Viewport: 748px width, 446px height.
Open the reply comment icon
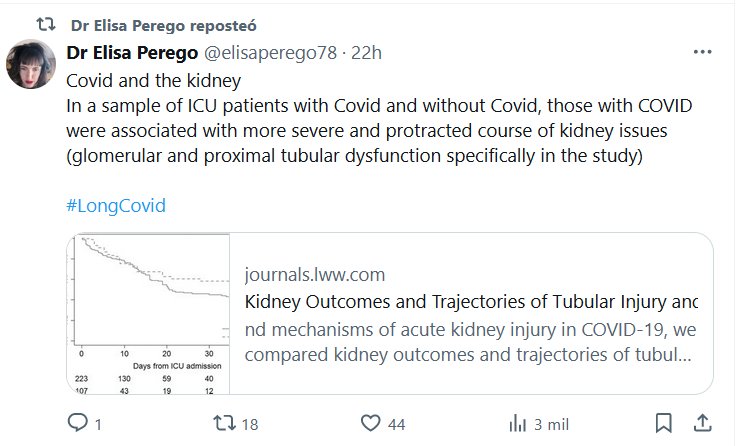77,424
